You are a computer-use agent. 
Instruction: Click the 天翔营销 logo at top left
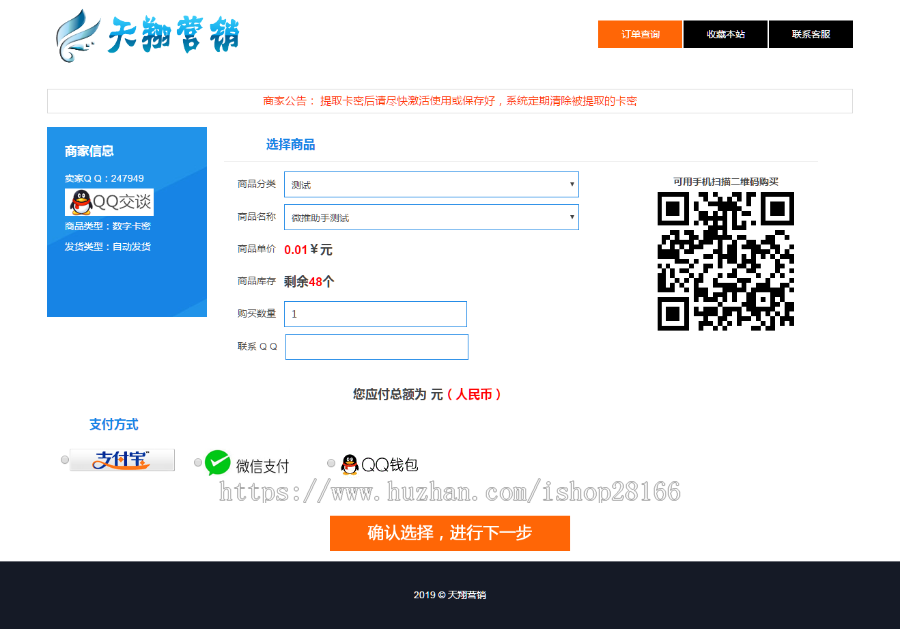click(x=150, y=37)
